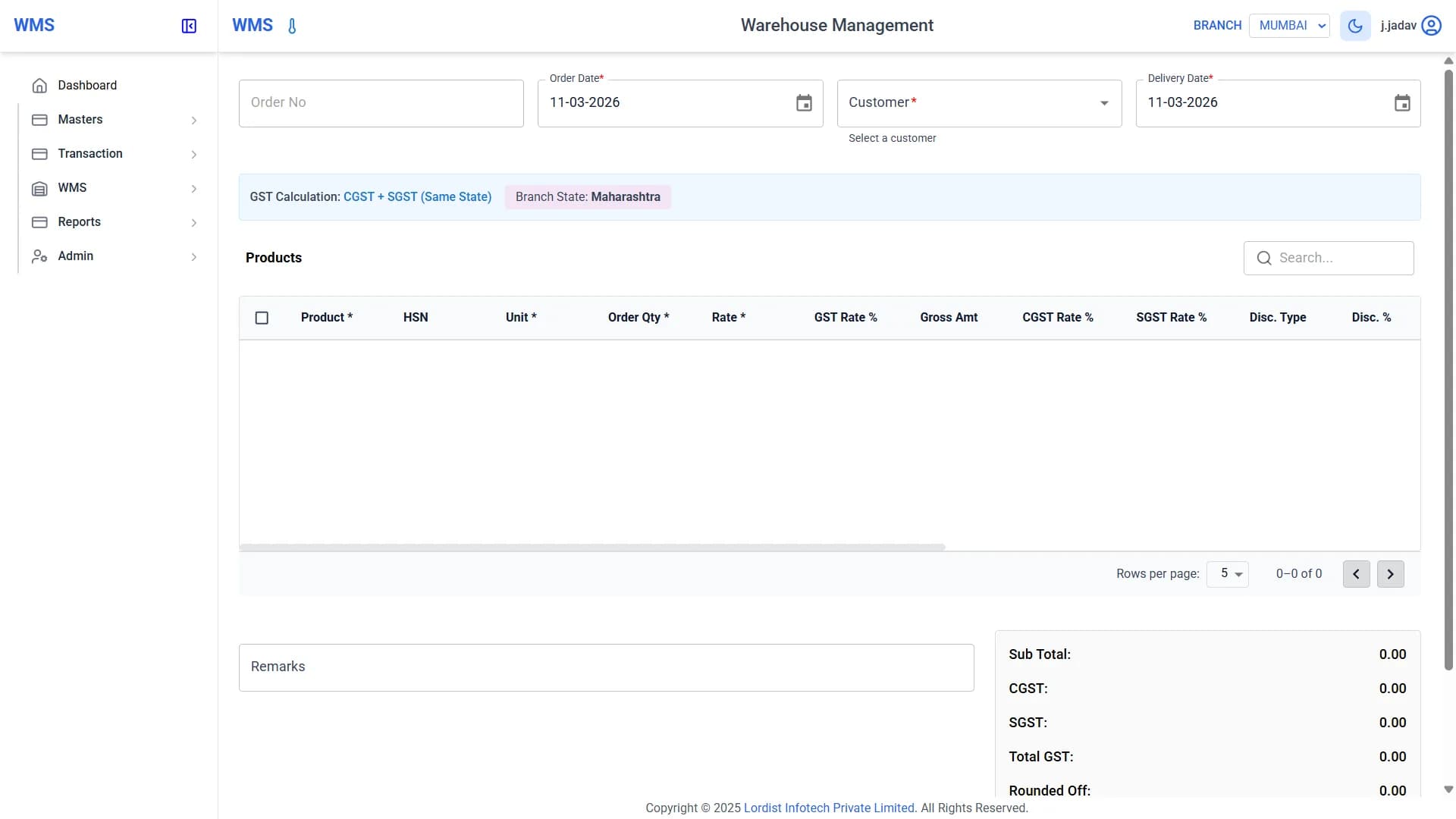The height and width of the screenshot is (819, 1456).
Task: Click the page vertical scrollbar thumb
Action: (1448, 370)
